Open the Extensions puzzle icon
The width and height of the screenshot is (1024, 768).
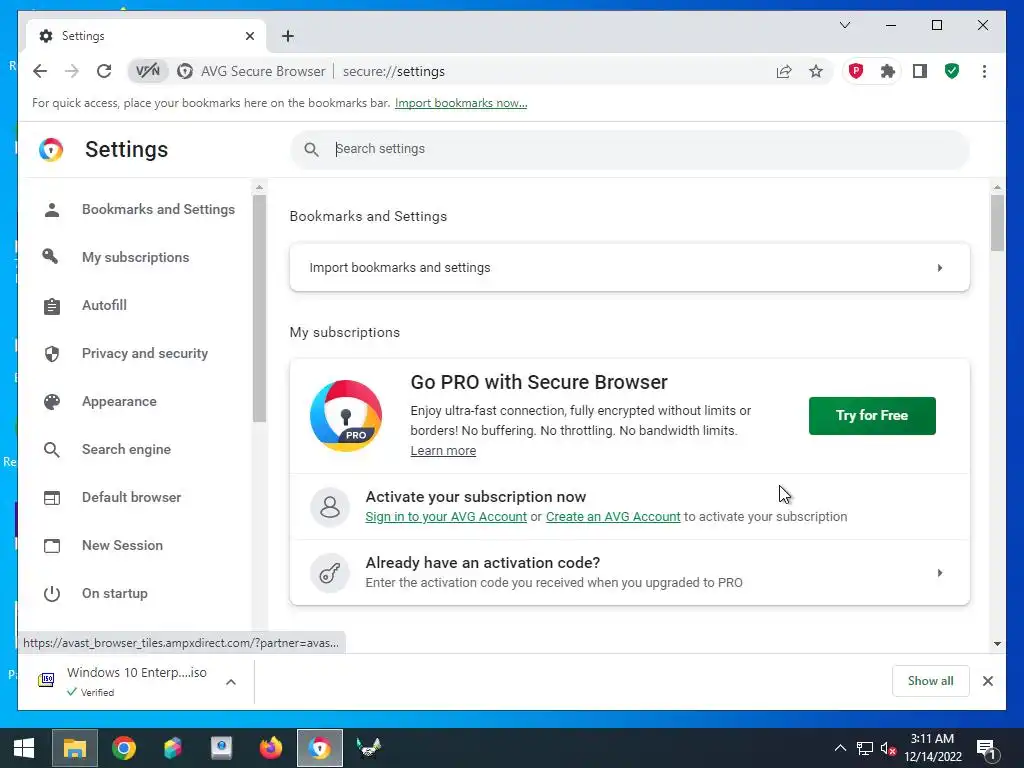pos(888,71)
